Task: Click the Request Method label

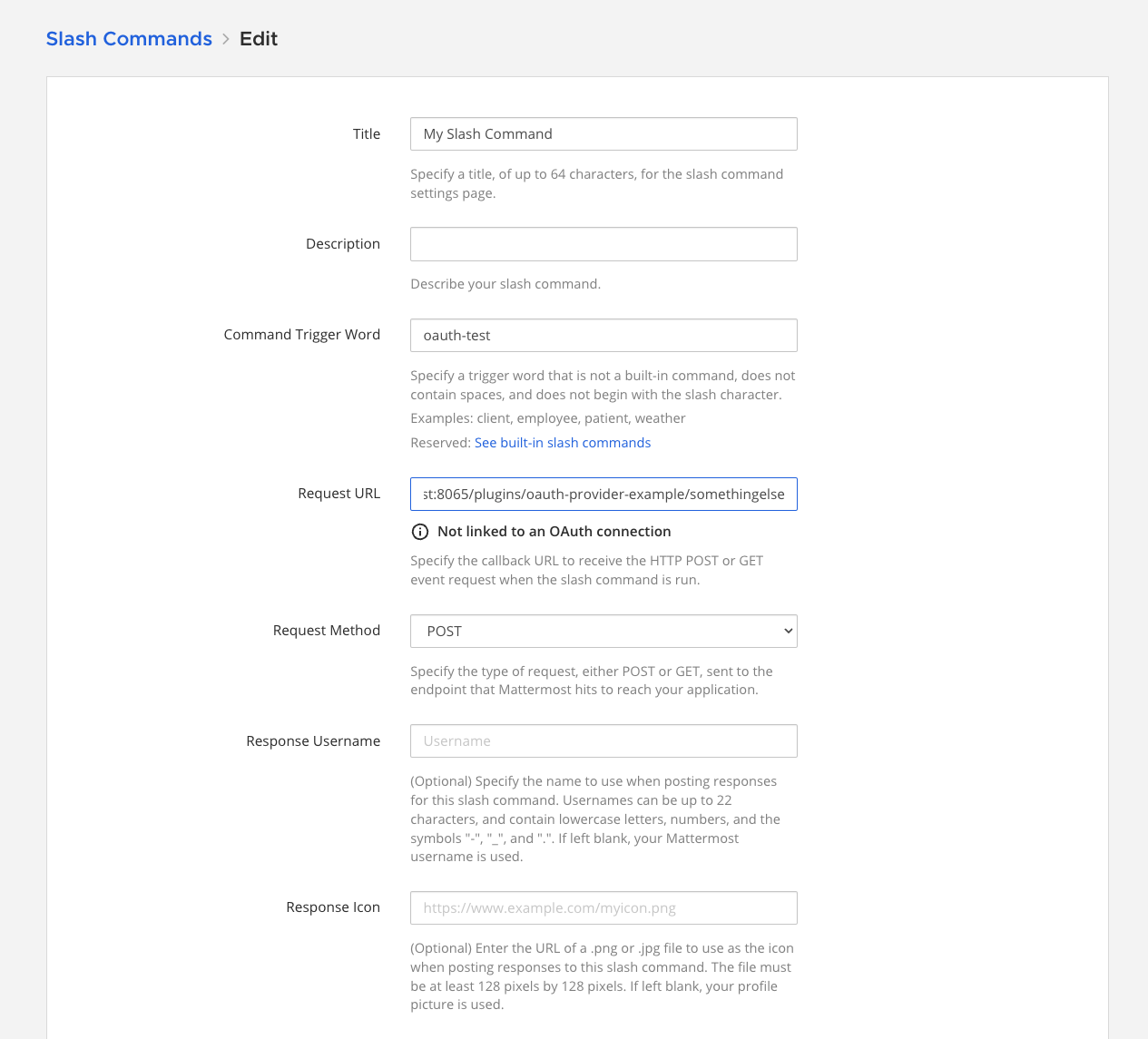Action: [326, 631]
